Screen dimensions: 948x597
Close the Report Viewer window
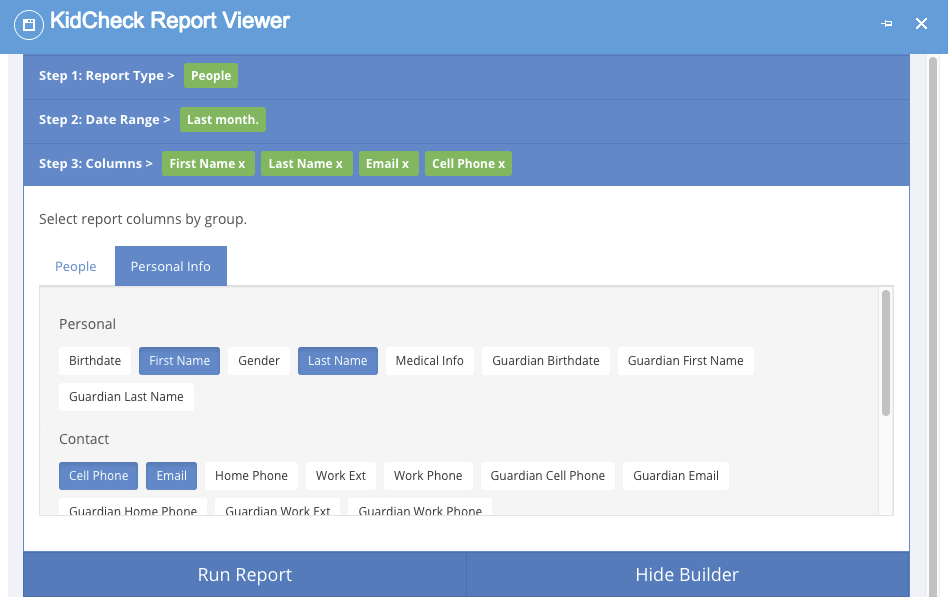(921, 24)
